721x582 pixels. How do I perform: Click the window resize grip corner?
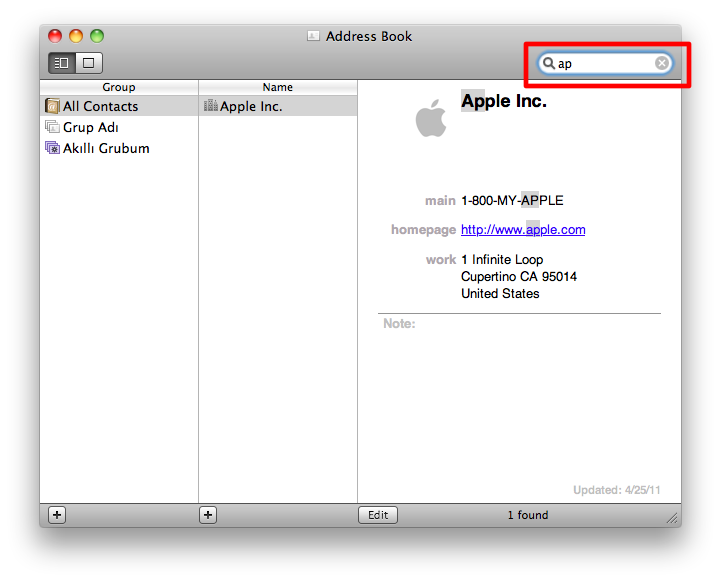[x=673, y=518]
